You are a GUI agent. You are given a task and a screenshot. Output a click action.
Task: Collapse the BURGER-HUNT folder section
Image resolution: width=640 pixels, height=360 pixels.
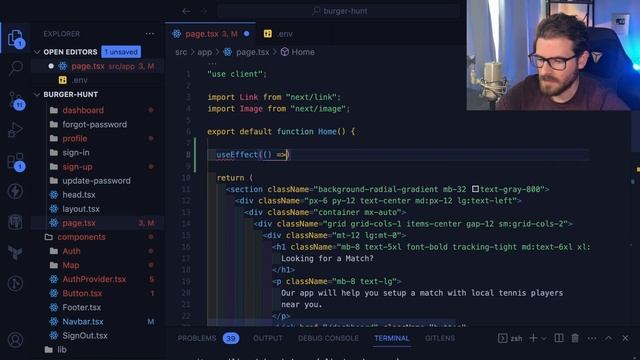[37, 94]
